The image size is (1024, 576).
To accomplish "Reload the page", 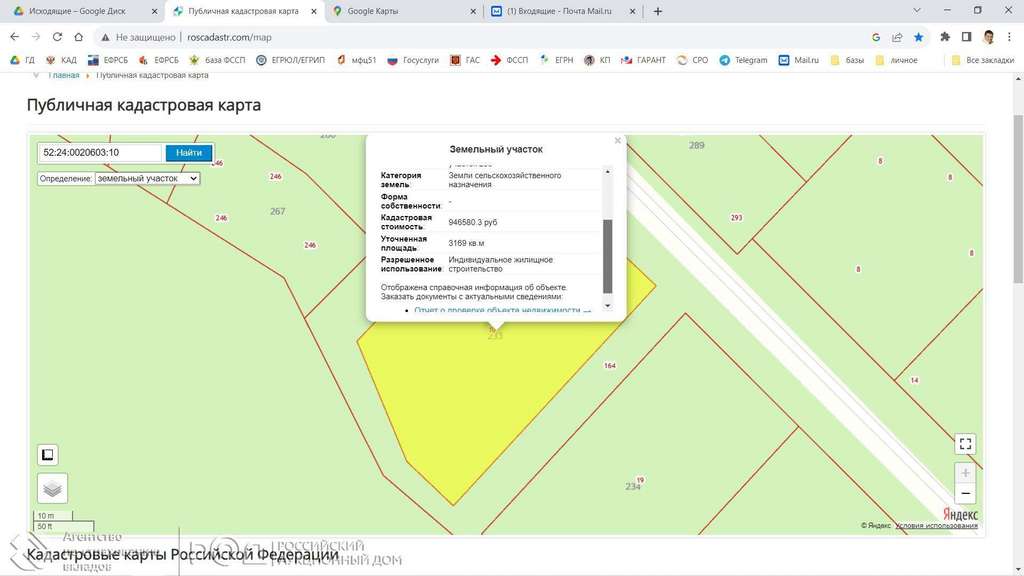I will click(x=57, y=37).
